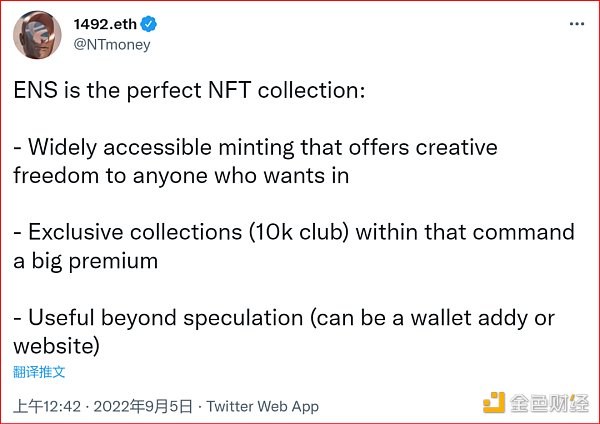
Task: Click the 翻译推文 translate tweet link
Action: pyautogui.click(x=39, y=372)
